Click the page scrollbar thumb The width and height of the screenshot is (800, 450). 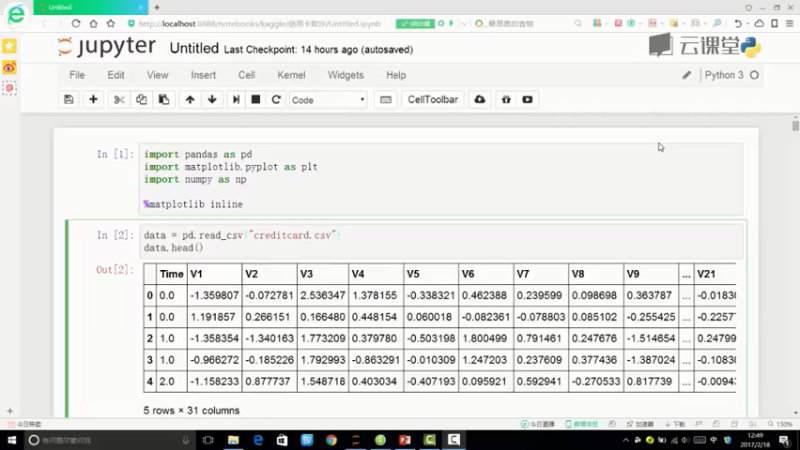(795, 126)
